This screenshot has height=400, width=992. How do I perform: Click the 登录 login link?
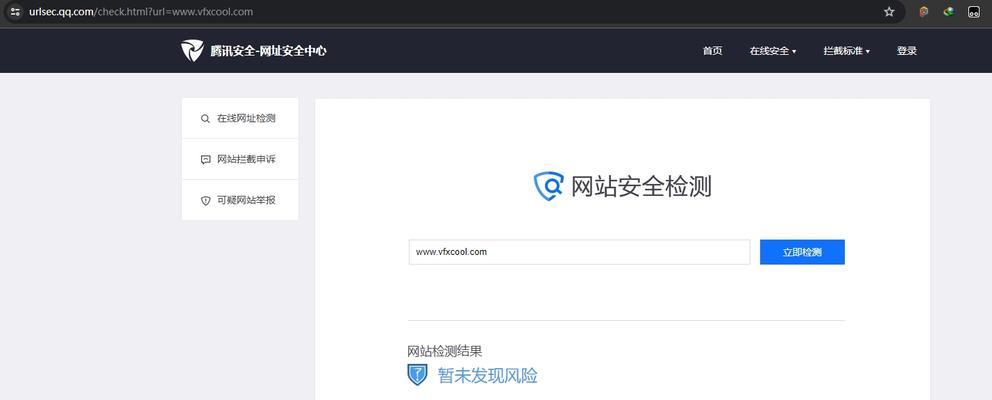(907, 51)
